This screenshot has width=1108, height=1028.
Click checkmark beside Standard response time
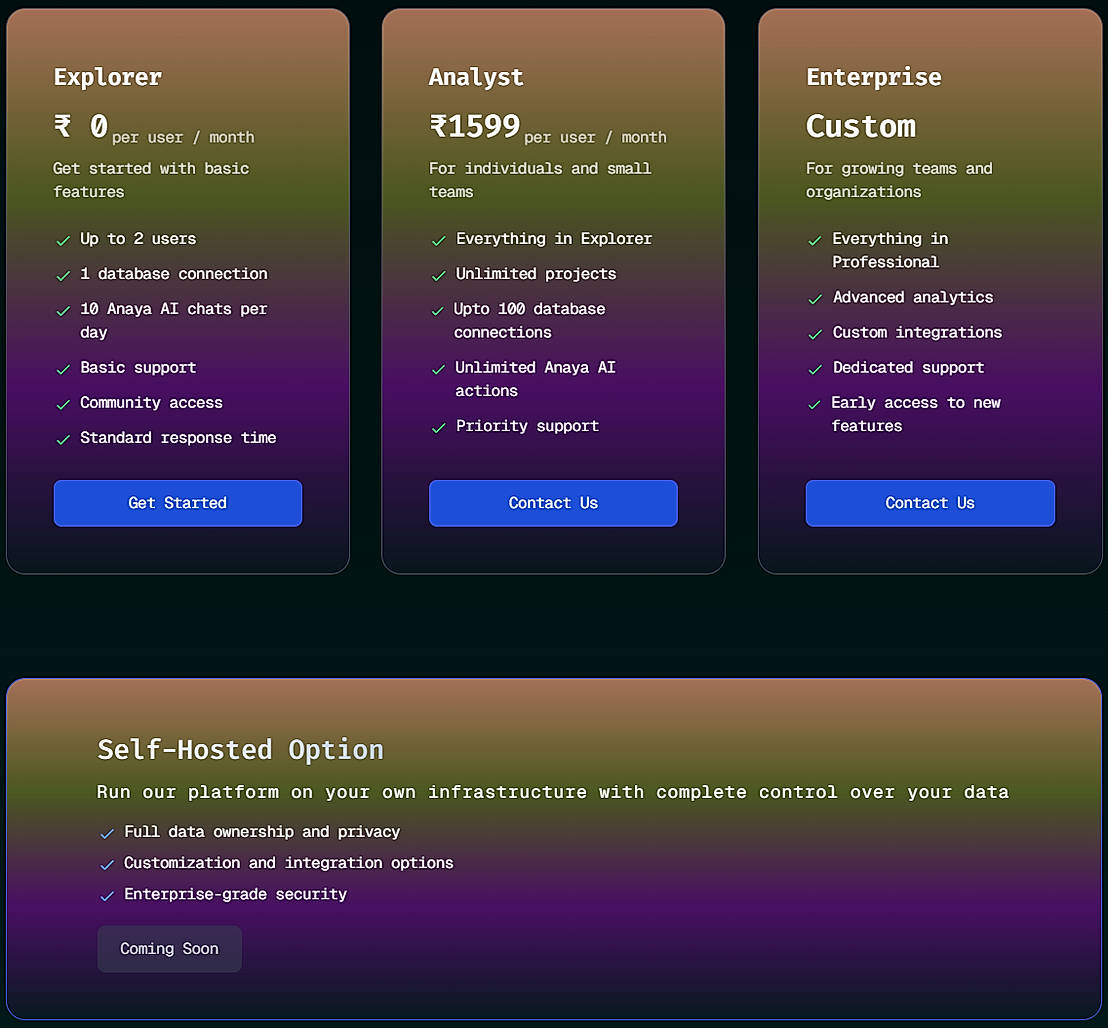point(64,439)
